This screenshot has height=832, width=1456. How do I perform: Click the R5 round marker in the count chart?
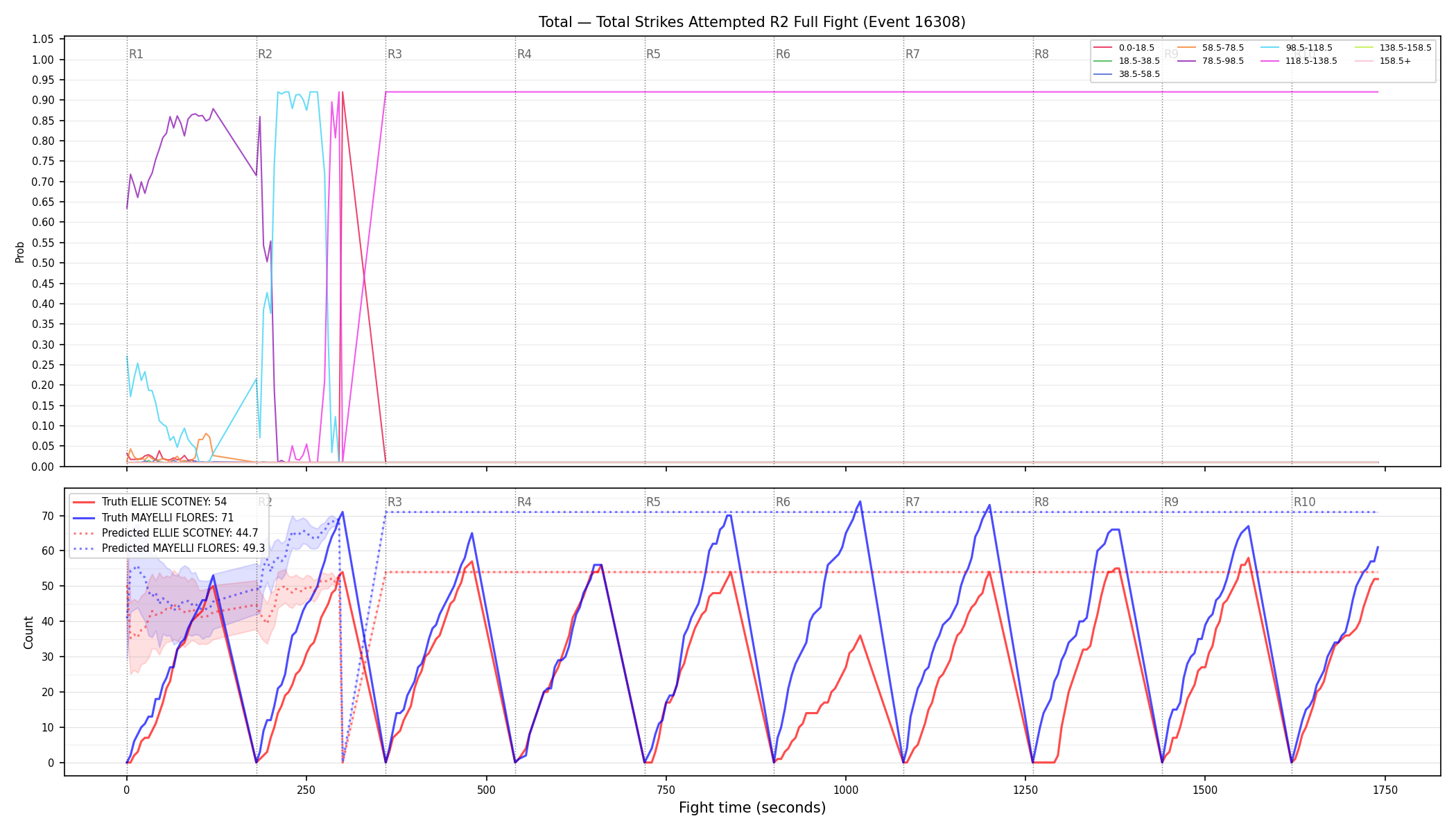[654, 502]
